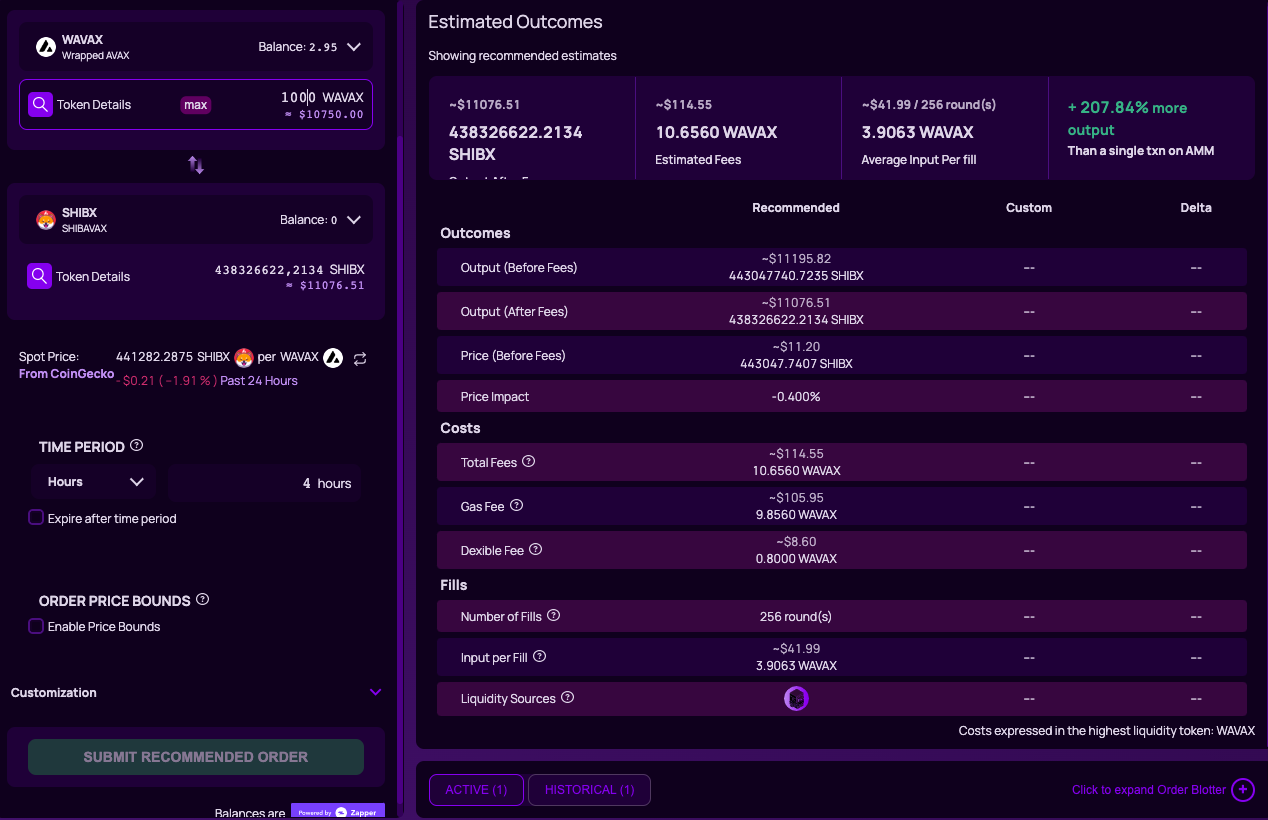Click the Powered by Zapper badge
Image resolution: width=1268 pixels, height=820 pixels.
coord(338,812)
